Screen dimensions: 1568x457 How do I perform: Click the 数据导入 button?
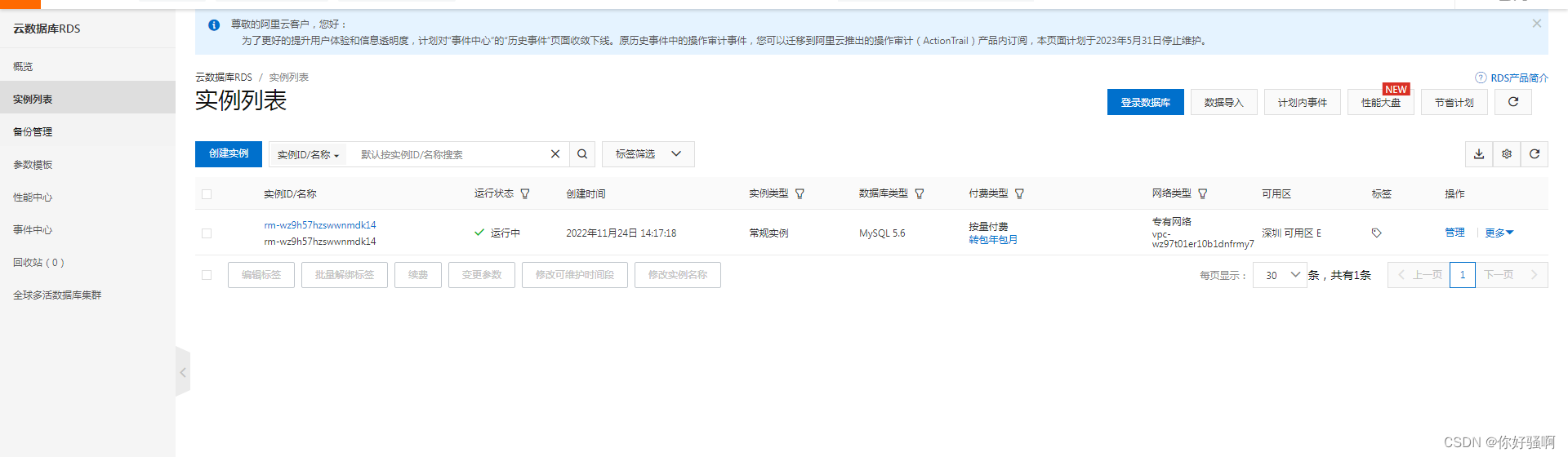coord(1223,102)
